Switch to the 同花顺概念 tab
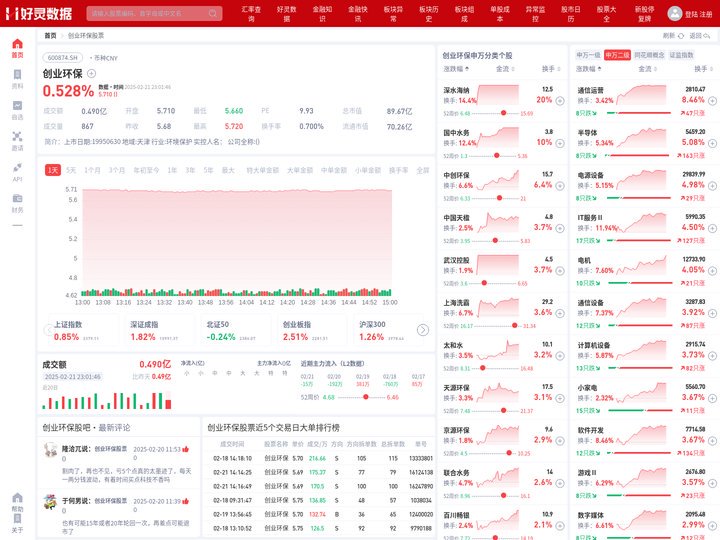Image resolution: width=720 pixels, height=540 pixels. coord(649,55)
